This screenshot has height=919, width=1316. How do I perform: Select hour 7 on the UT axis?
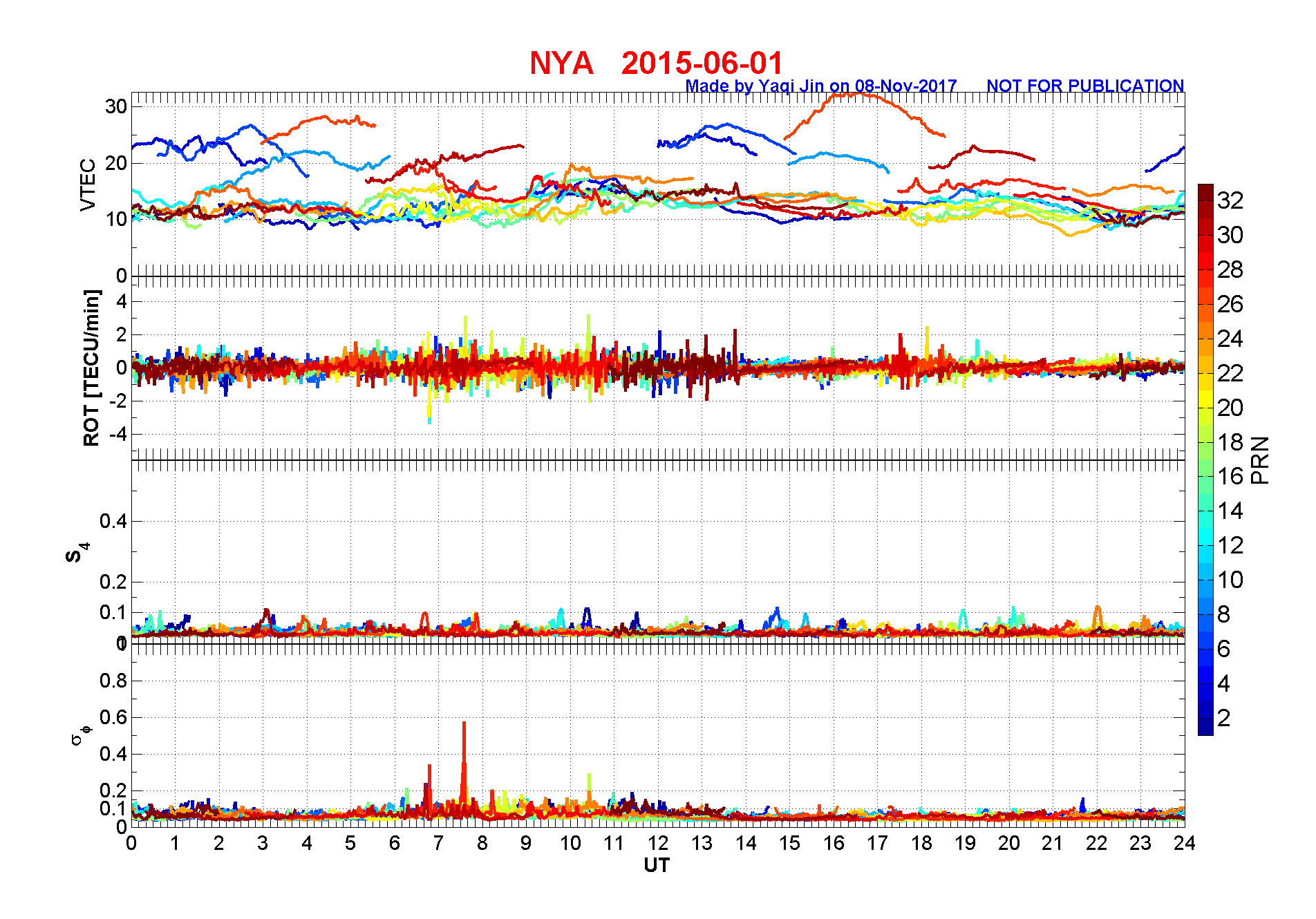point(438,843)
